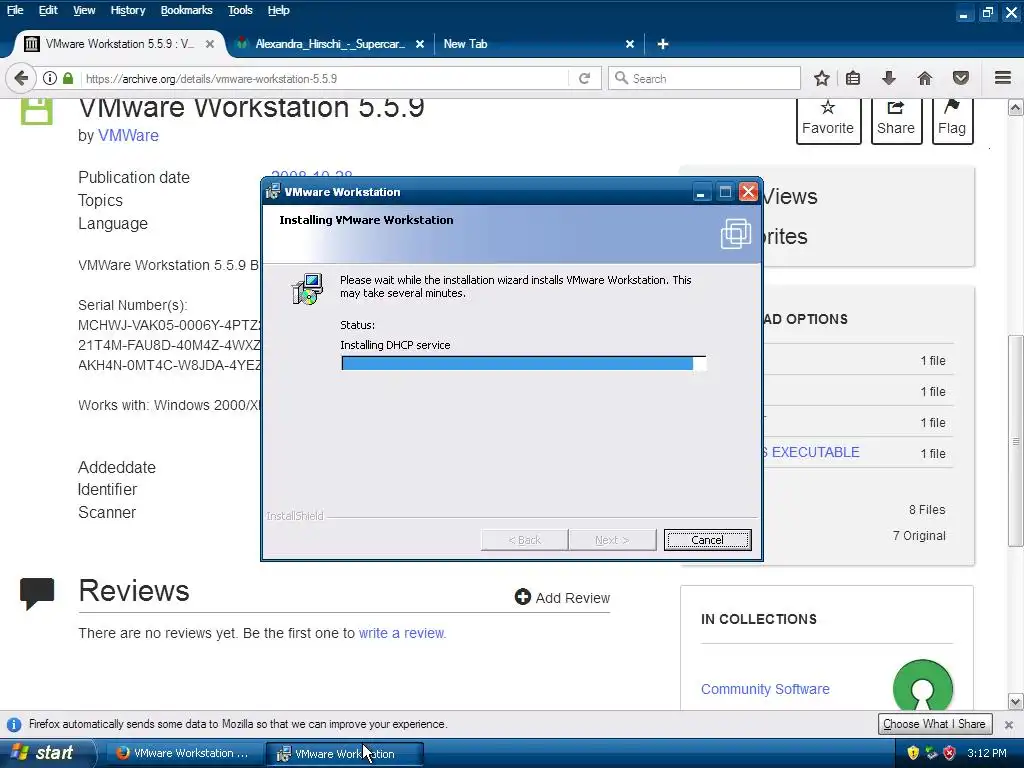1024x768 pixels.
Task: Click the scrollbar down arrow
Action: (1016, 702)
